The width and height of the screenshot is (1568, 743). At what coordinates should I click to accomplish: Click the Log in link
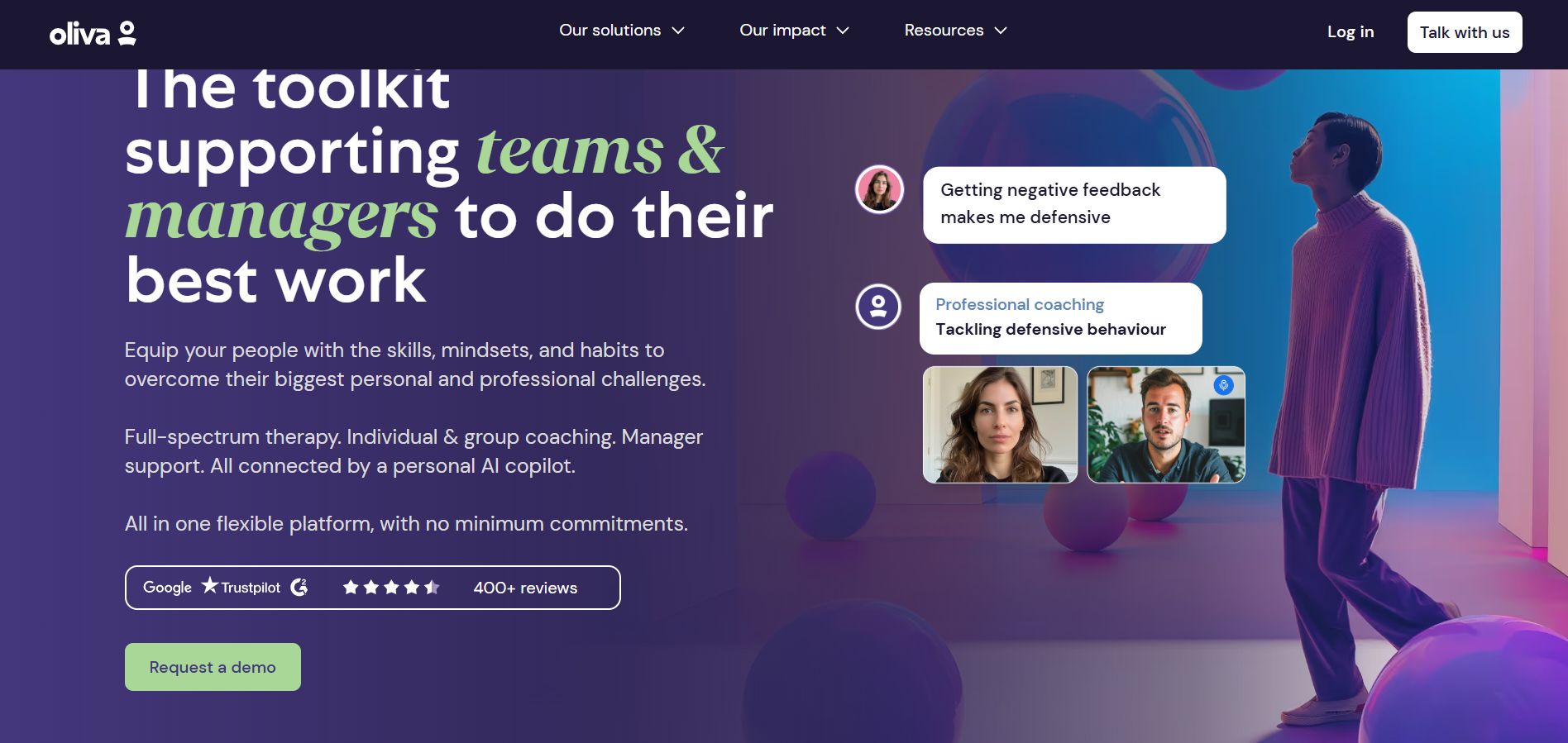tap(1350, 32)
